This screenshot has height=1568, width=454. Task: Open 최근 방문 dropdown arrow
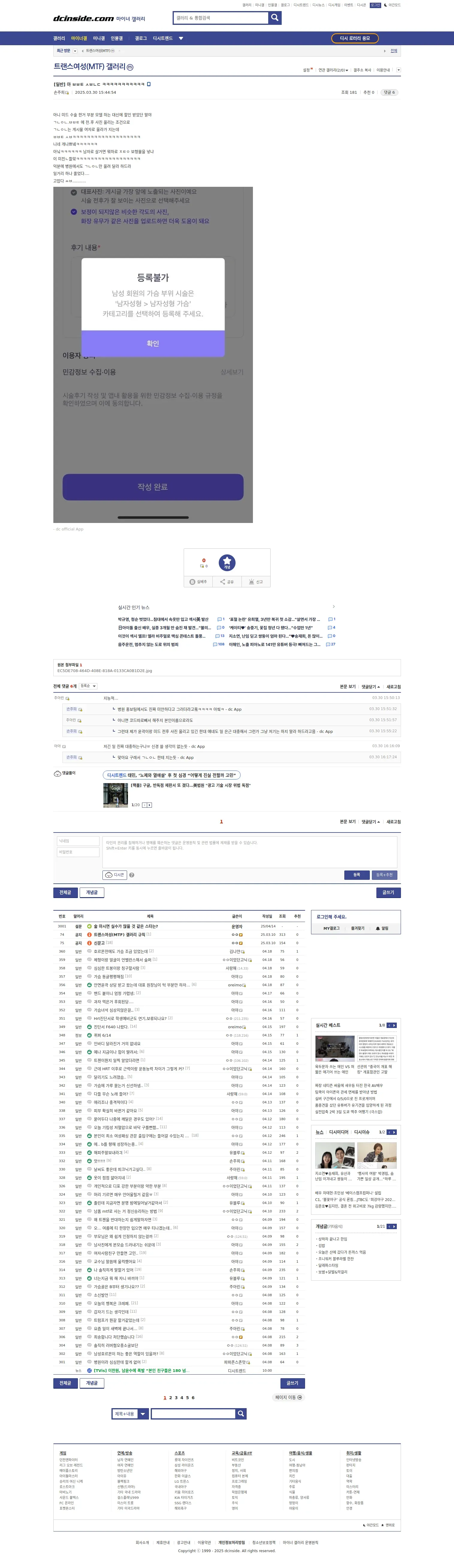coord(75,51)
